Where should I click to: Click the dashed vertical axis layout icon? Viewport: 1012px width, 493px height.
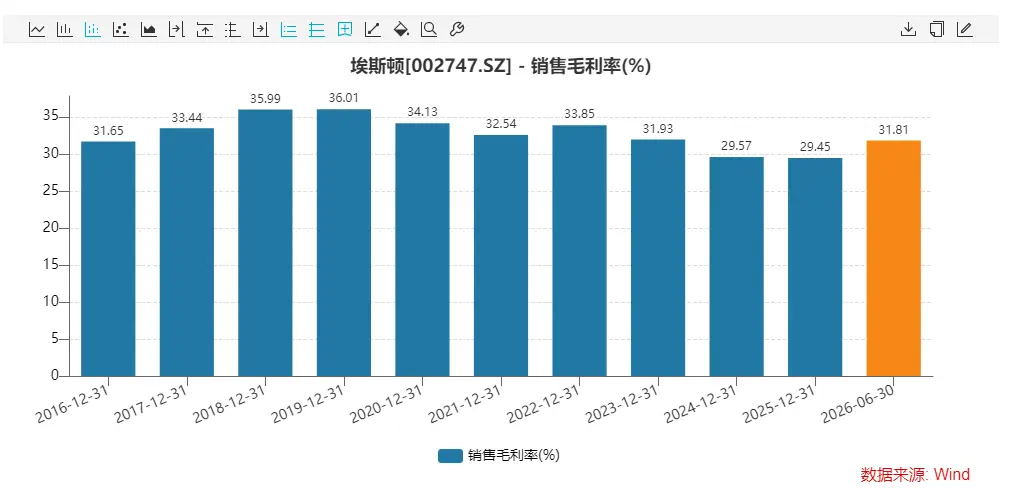(x=233, y=29)
